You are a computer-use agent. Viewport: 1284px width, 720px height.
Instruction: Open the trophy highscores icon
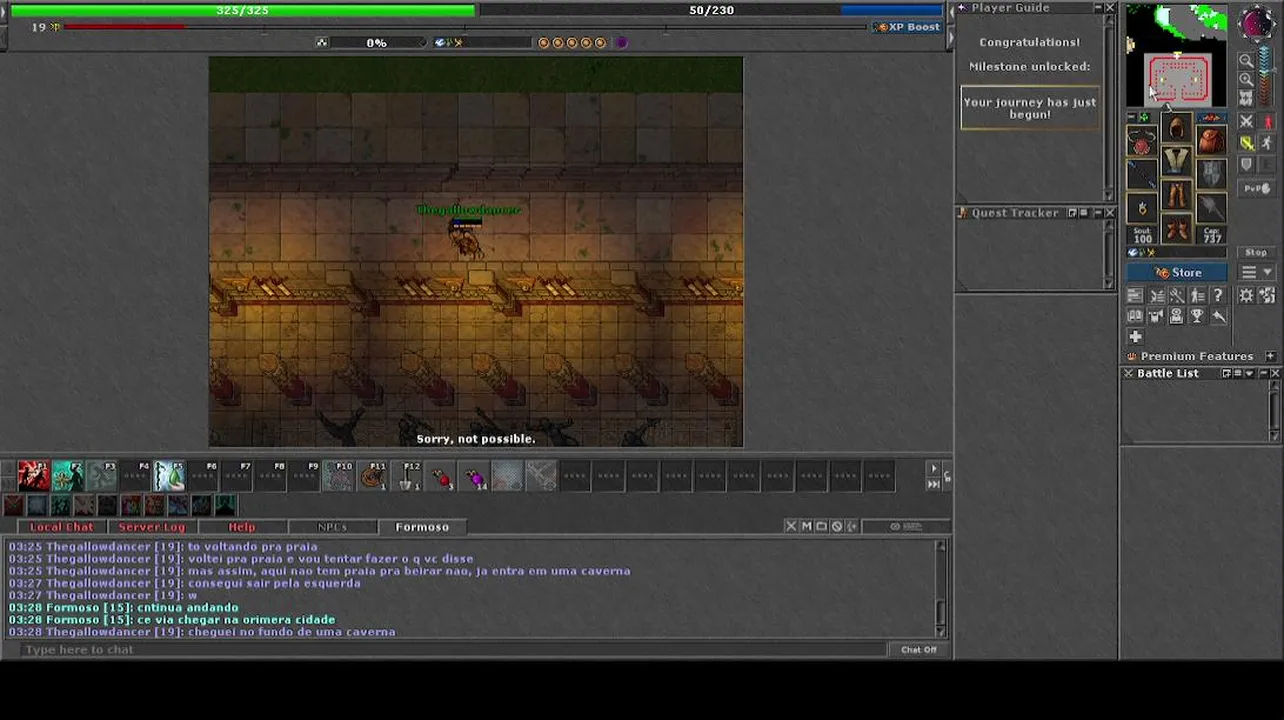click(x=1197, y=315)
